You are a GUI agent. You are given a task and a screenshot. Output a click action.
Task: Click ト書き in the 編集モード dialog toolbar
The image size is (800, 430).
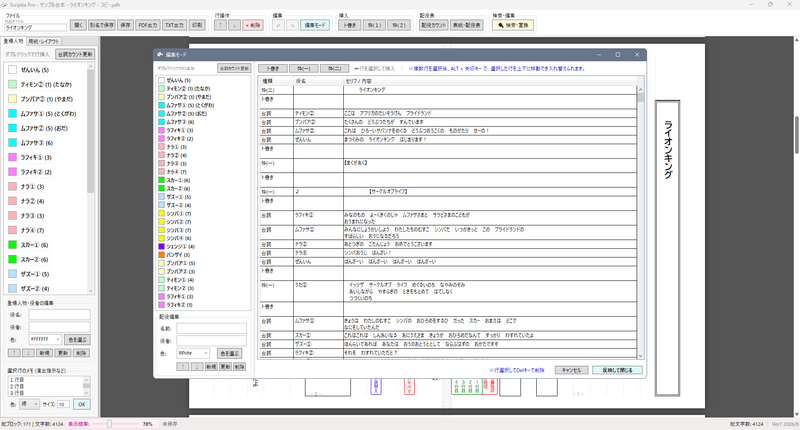(x=273, y=68)
